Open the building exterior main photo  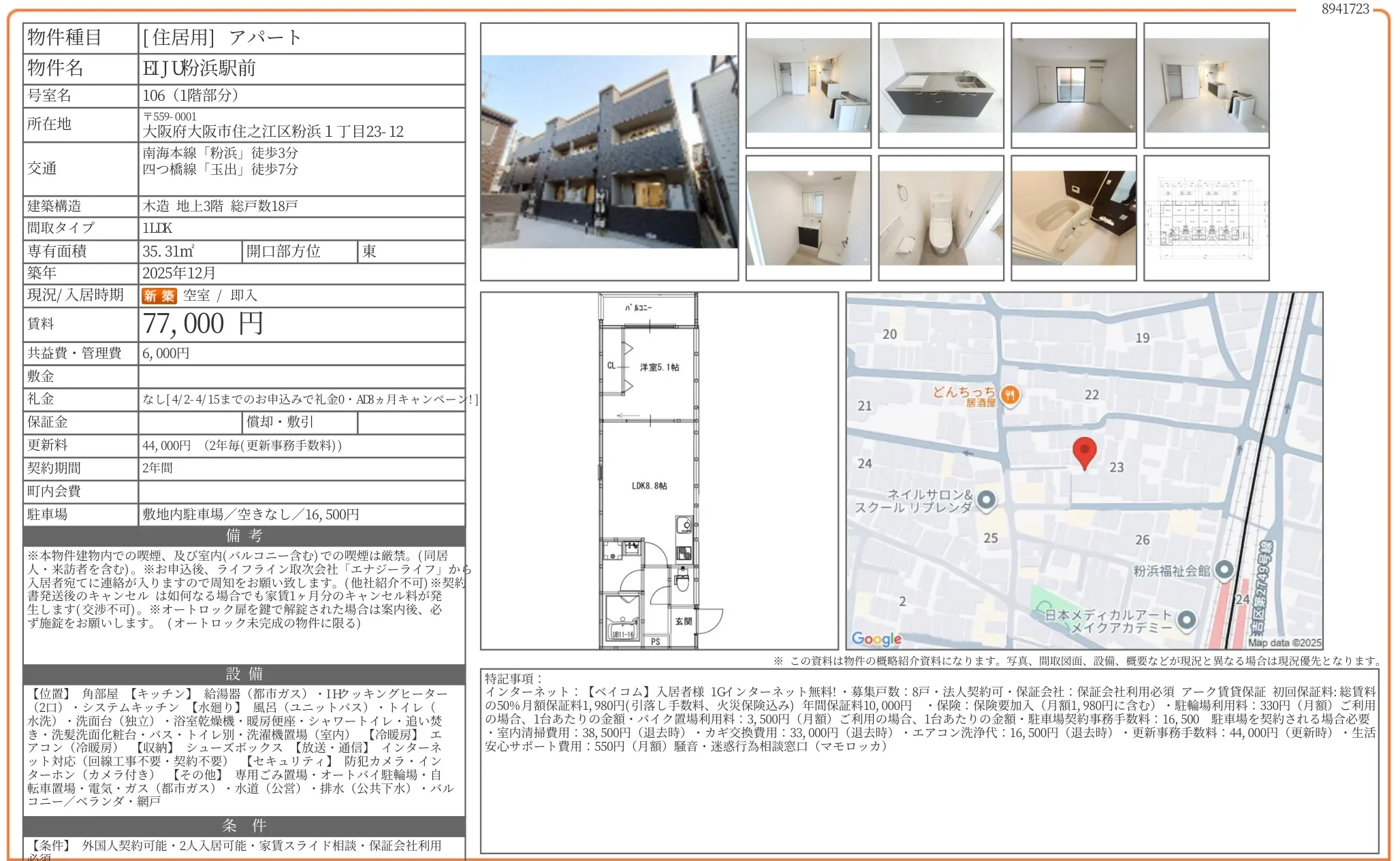[609, 152]
